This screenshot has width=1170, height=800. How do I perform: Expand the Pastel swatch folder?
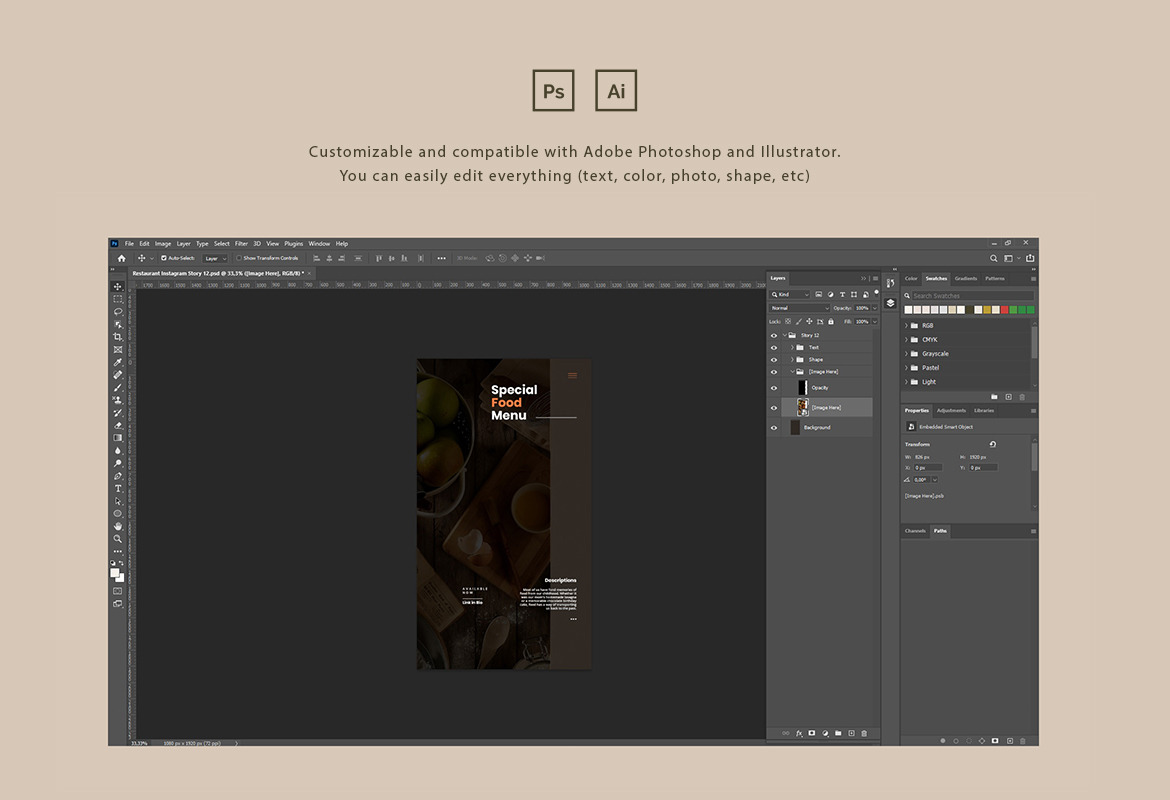[x=907, y=368]
